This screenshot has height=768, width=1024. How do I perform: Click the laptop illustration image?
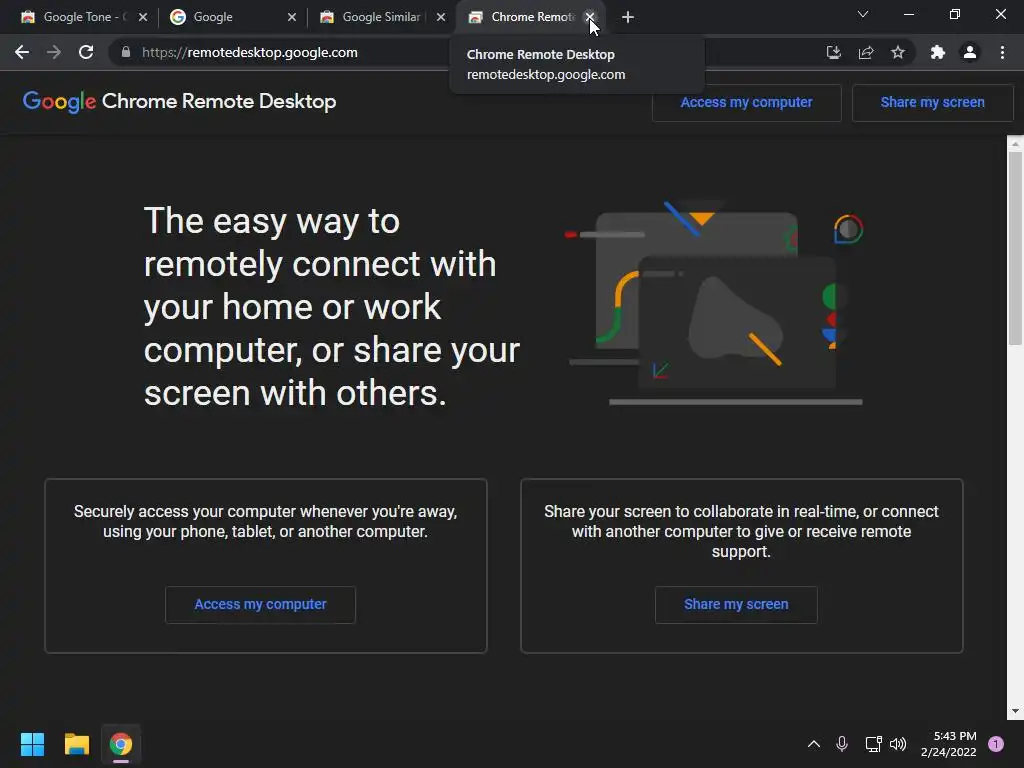point(715,304)
